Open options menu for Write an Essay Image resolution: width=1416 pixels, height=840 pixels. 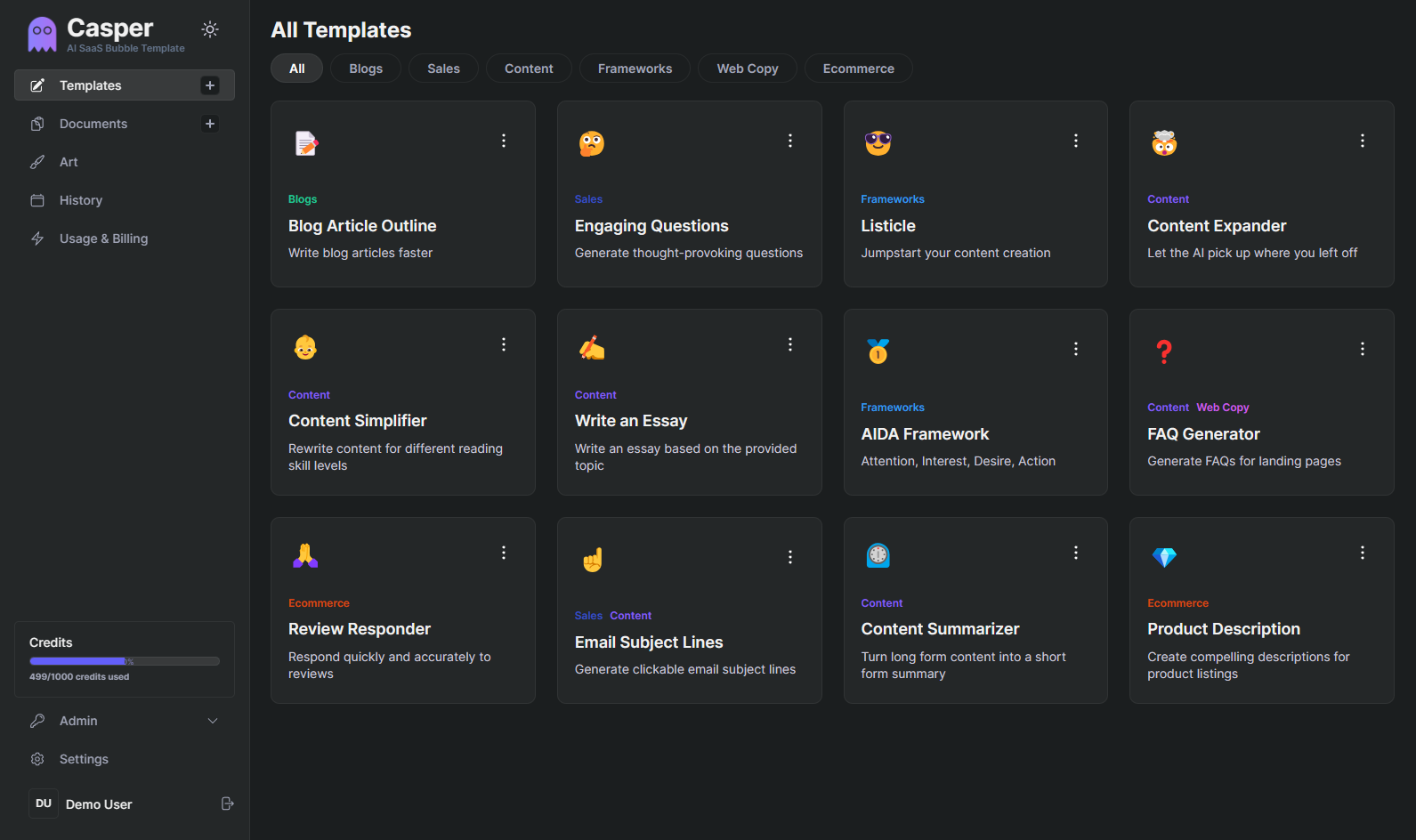[x=790, y=344]
